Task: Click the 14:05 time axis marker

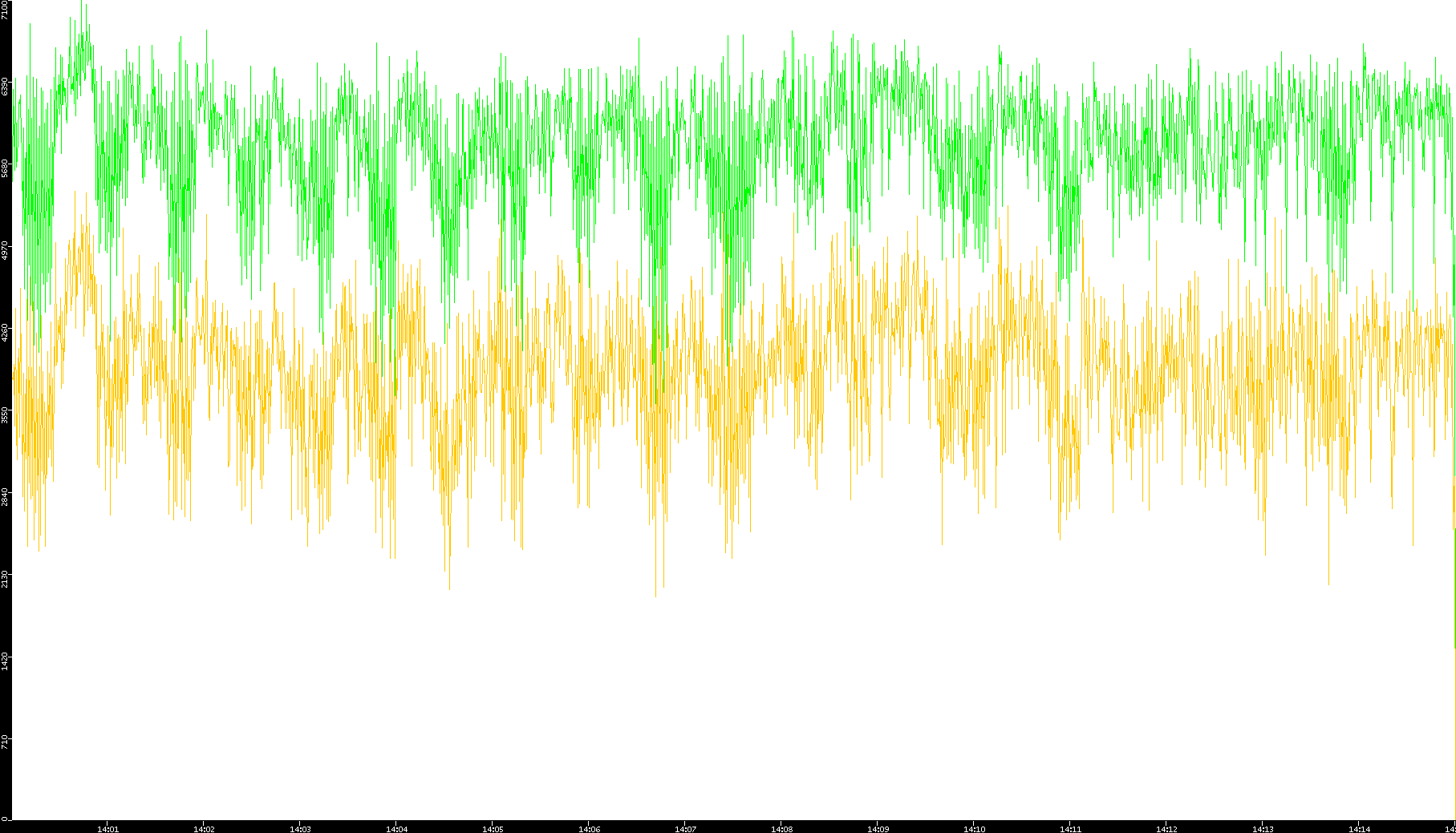Action: point(493,829)
